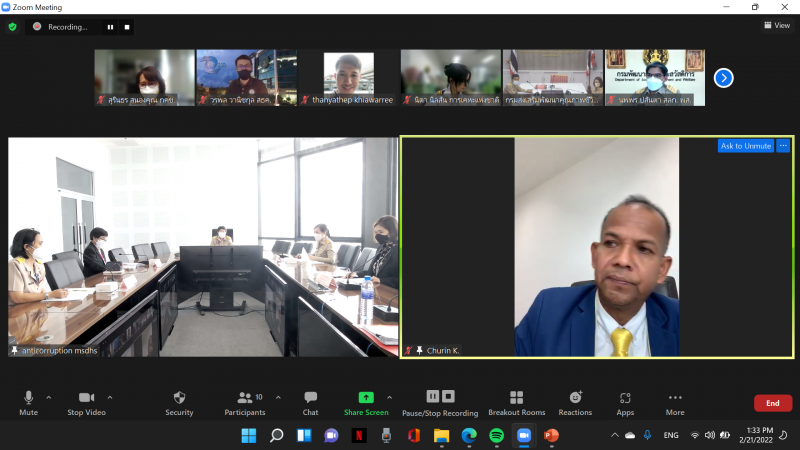Open Breakout Rooms

coord(516,403)
